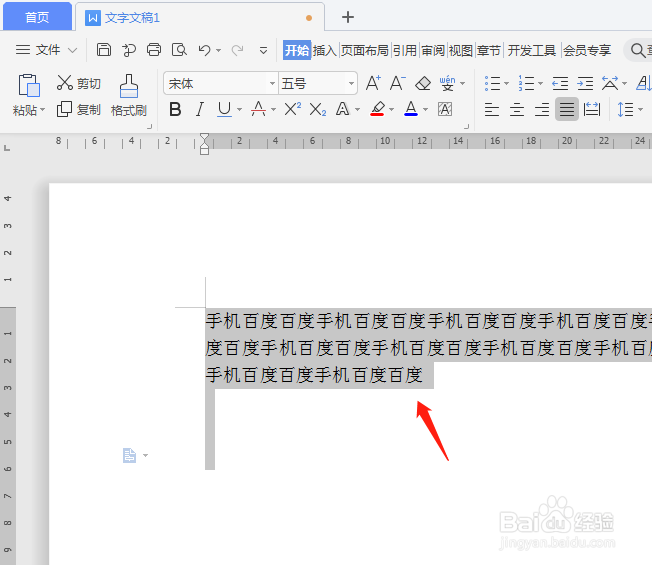Click the WPS document icon on tab
The image size is (652, 565).
(x=93, y=18)
